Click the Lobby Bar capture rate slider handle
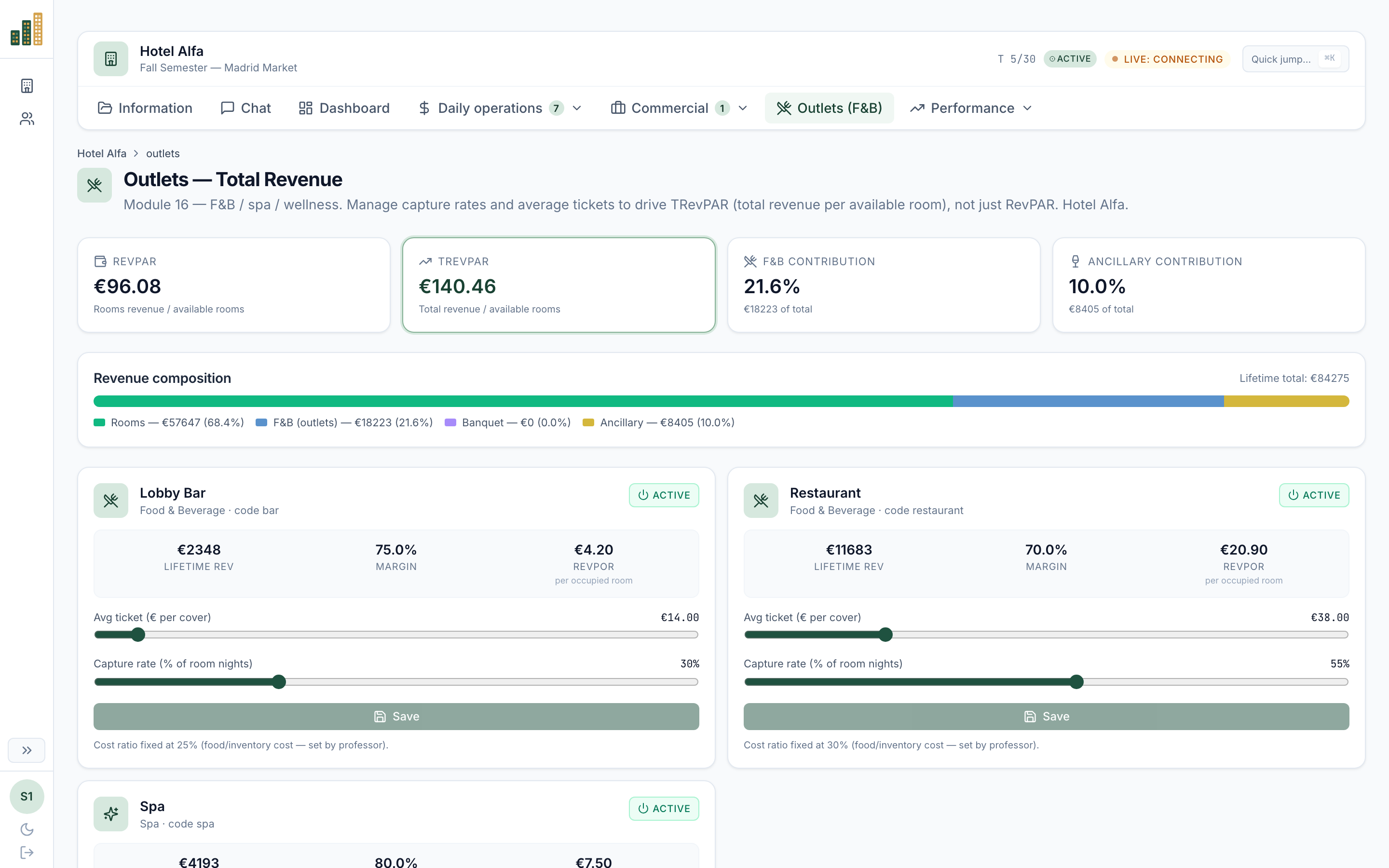The image size is (1389, 868). pos(279,681)
